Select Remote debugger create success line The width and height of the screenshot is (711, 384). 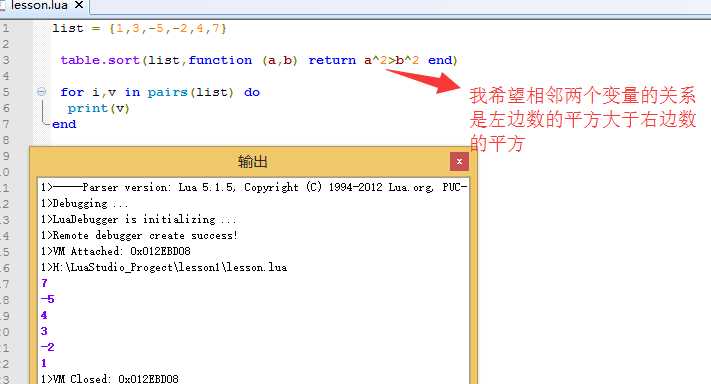139,235
